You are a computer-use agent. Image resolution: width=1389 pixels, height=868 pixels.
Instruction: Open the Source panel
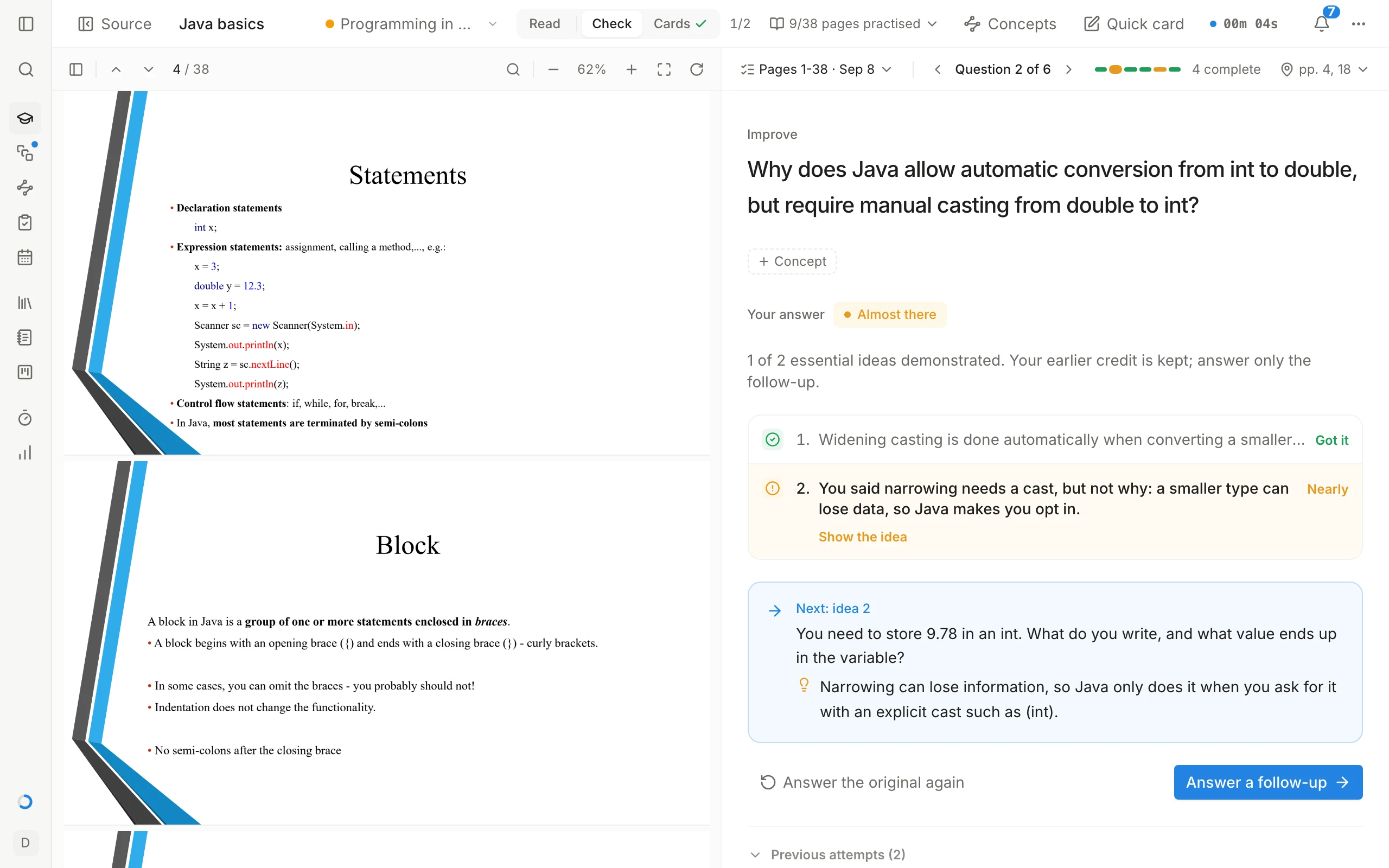[x=115, y=23]
